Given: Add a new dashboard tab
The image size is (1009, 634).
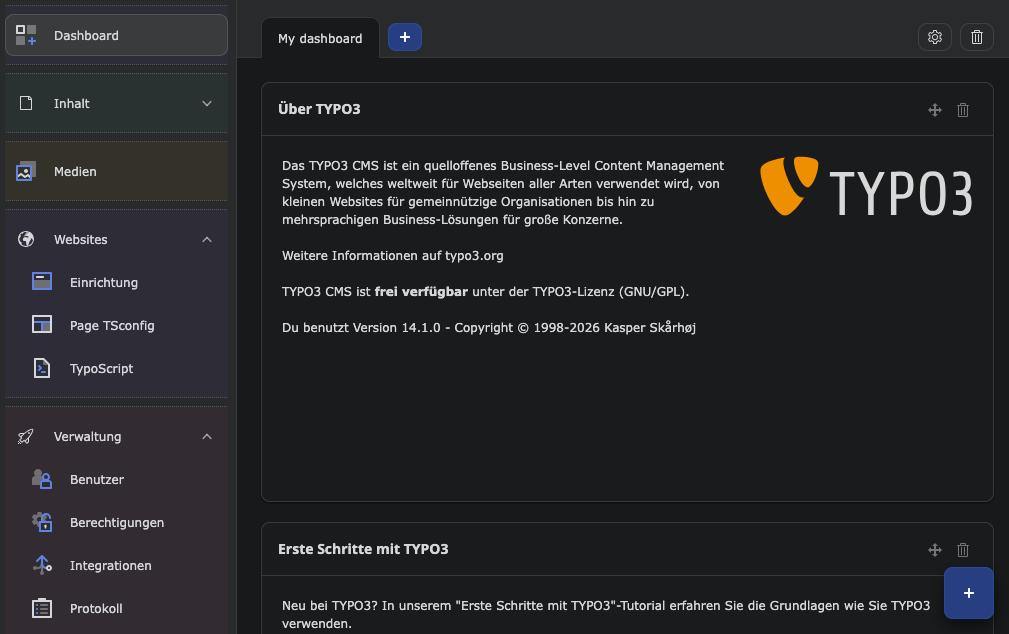Looking at the screenshot, I should coord(405,37).
